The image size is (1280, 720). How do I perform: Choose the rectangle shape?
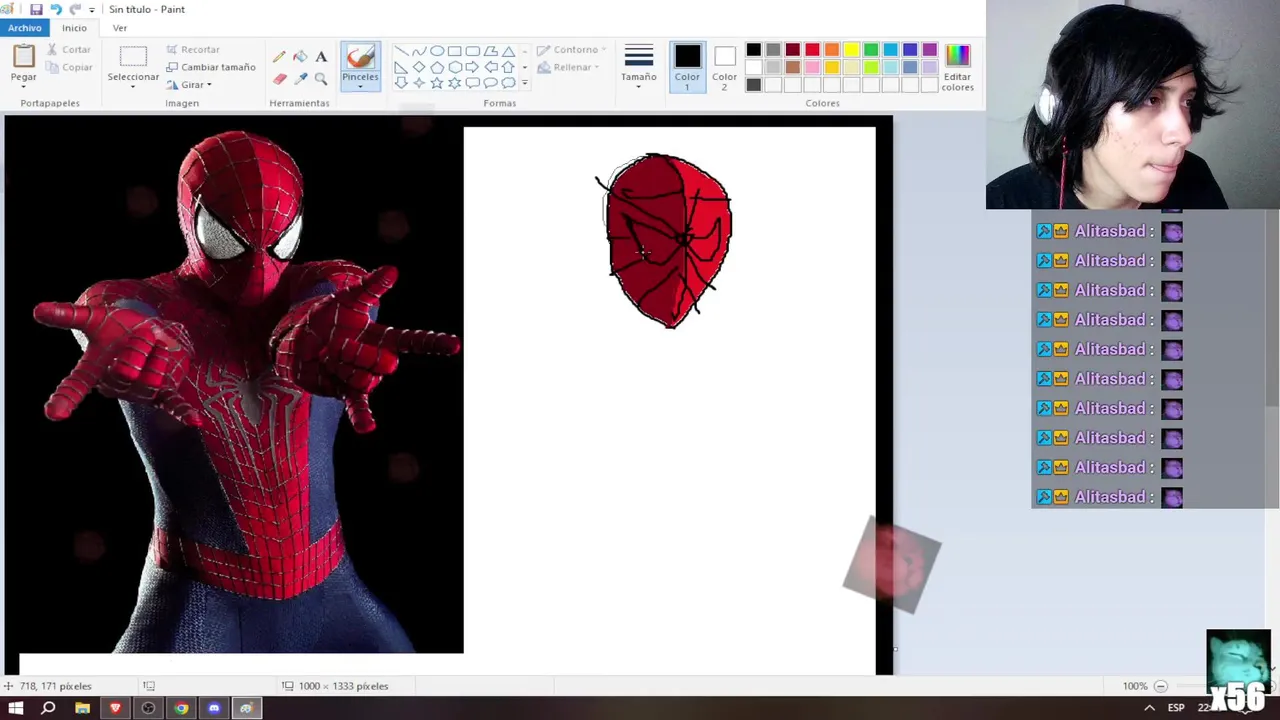pyautogui.click(x=455, y=51)
